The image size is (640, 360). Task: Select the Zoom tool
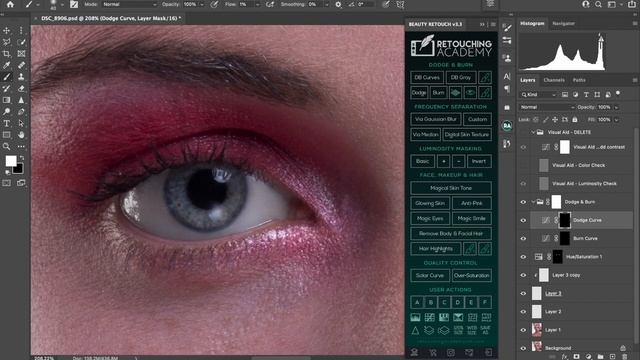(x=7, y=146)
